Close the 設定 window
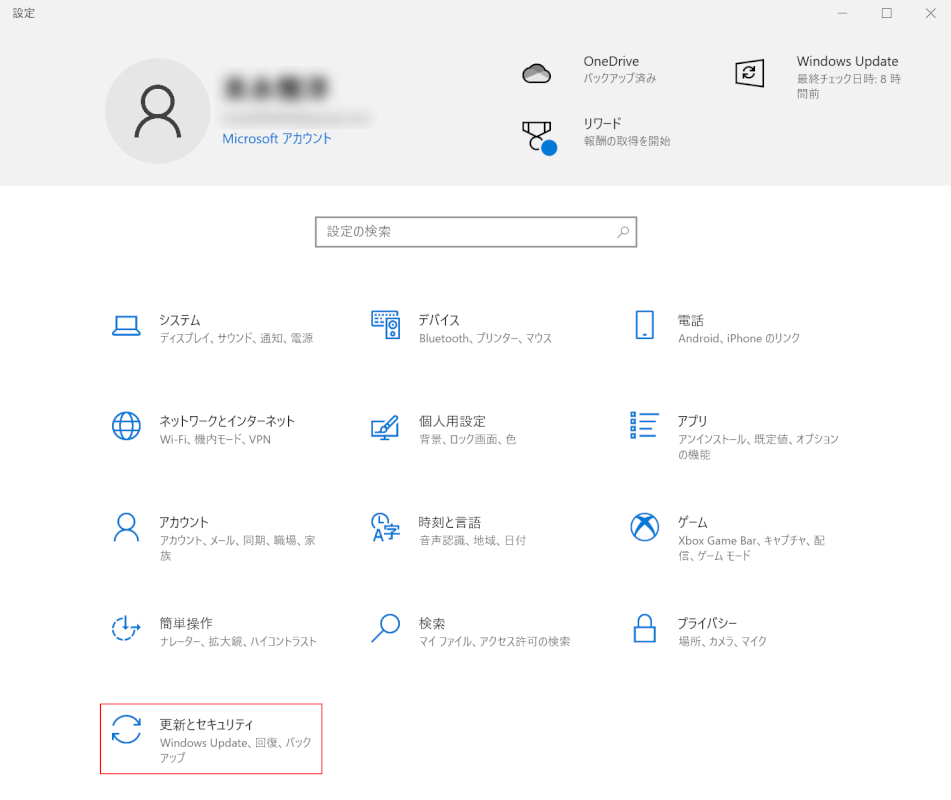This screenshot has height=800, width=951. coord(930,13)
